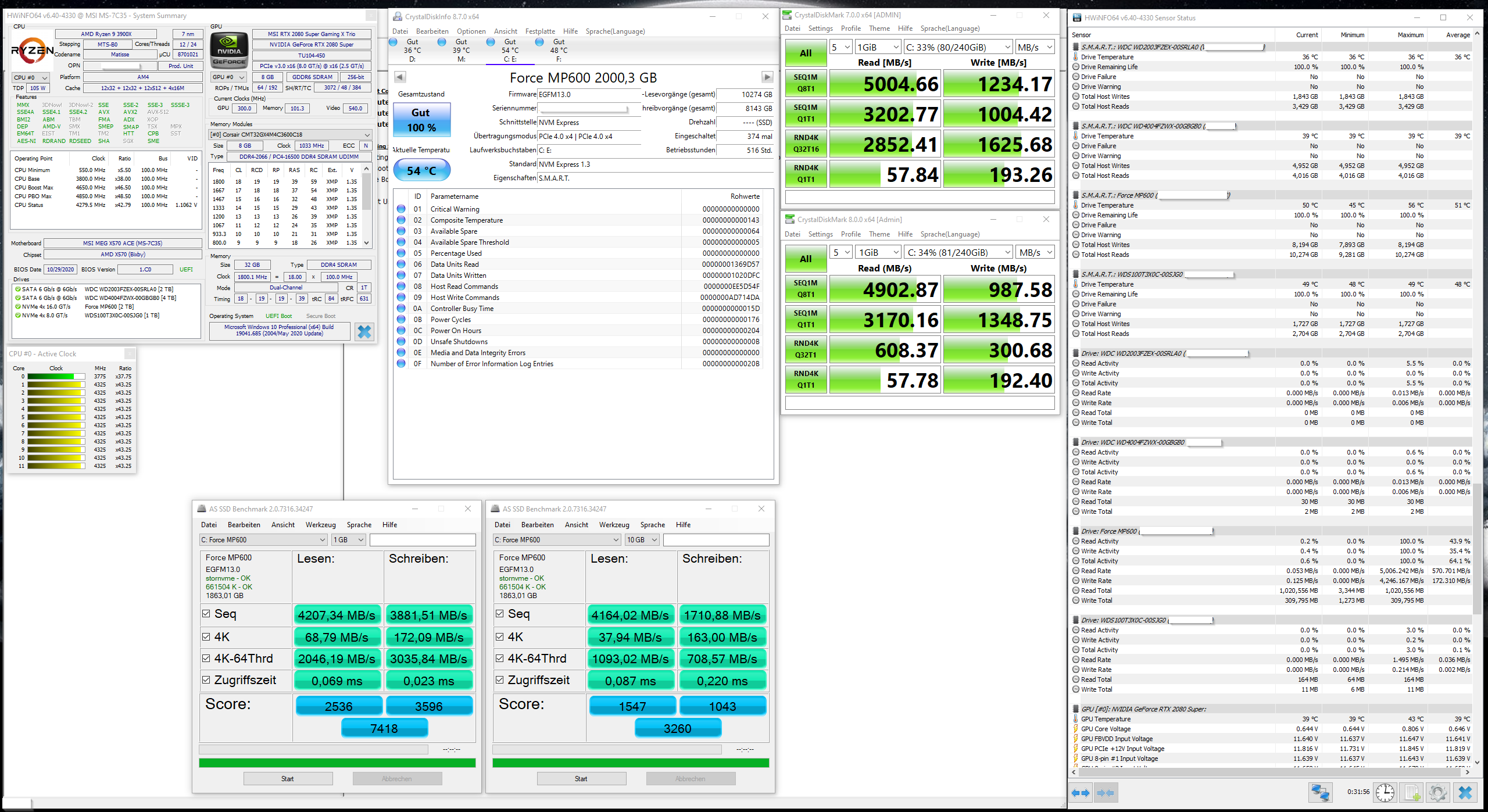The width and height of the screenshot is (1488, 812).
Task: Click the blue X icon in HWiNFO System Summary
Action: [364, 332]
